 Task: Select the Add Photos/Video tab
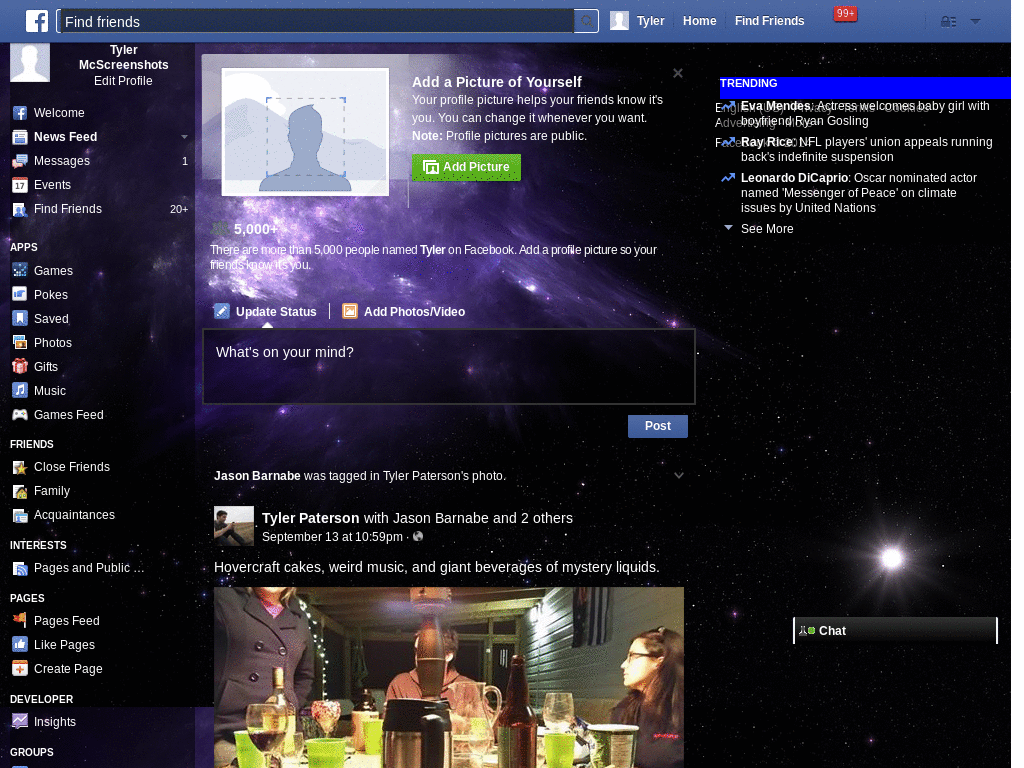point(404,312)
